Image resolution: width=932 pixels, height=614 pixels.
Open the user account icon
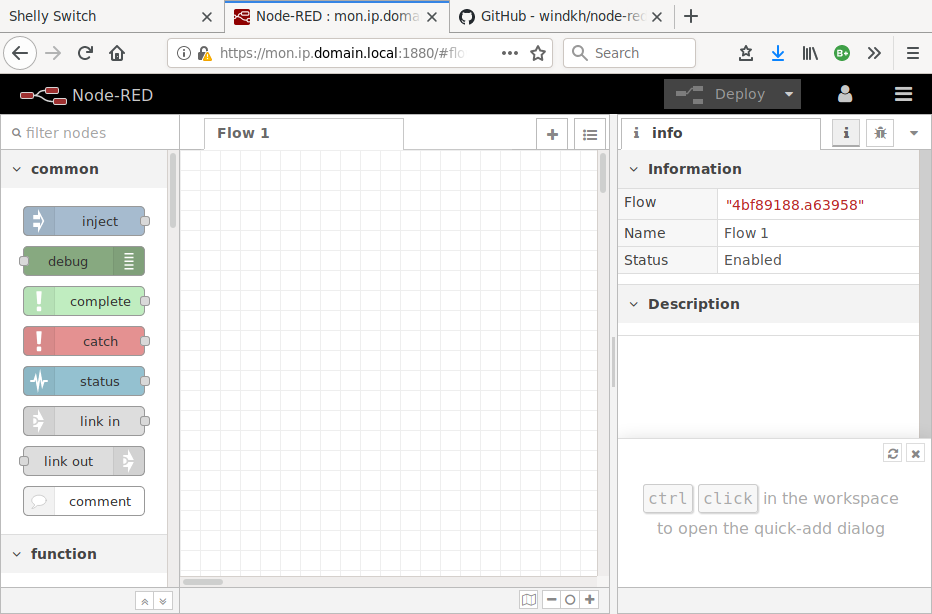(x=845, y=94)
